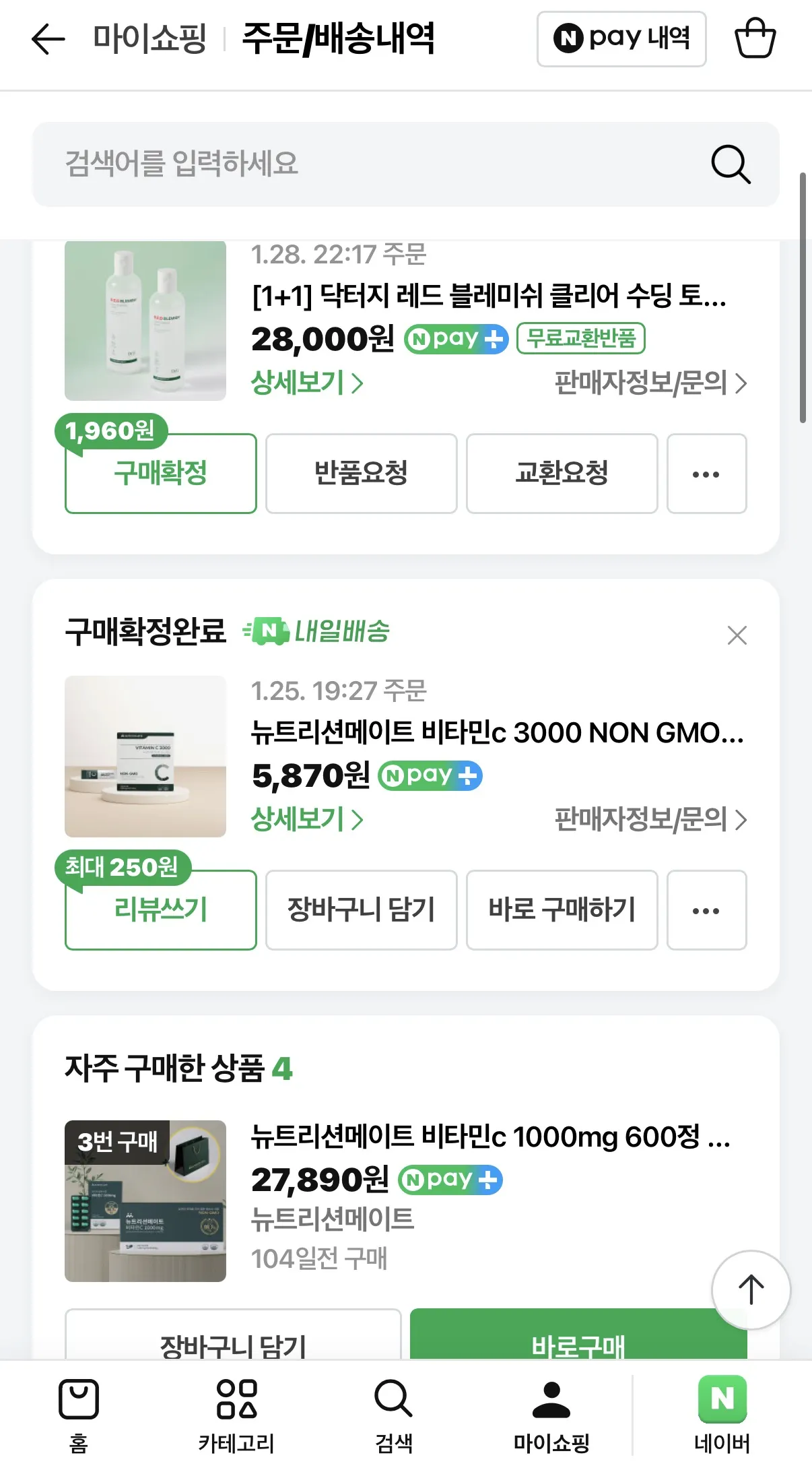Expand 판매자정보/문의 for the 비타민c 3000 order

[x=650, y=820]
